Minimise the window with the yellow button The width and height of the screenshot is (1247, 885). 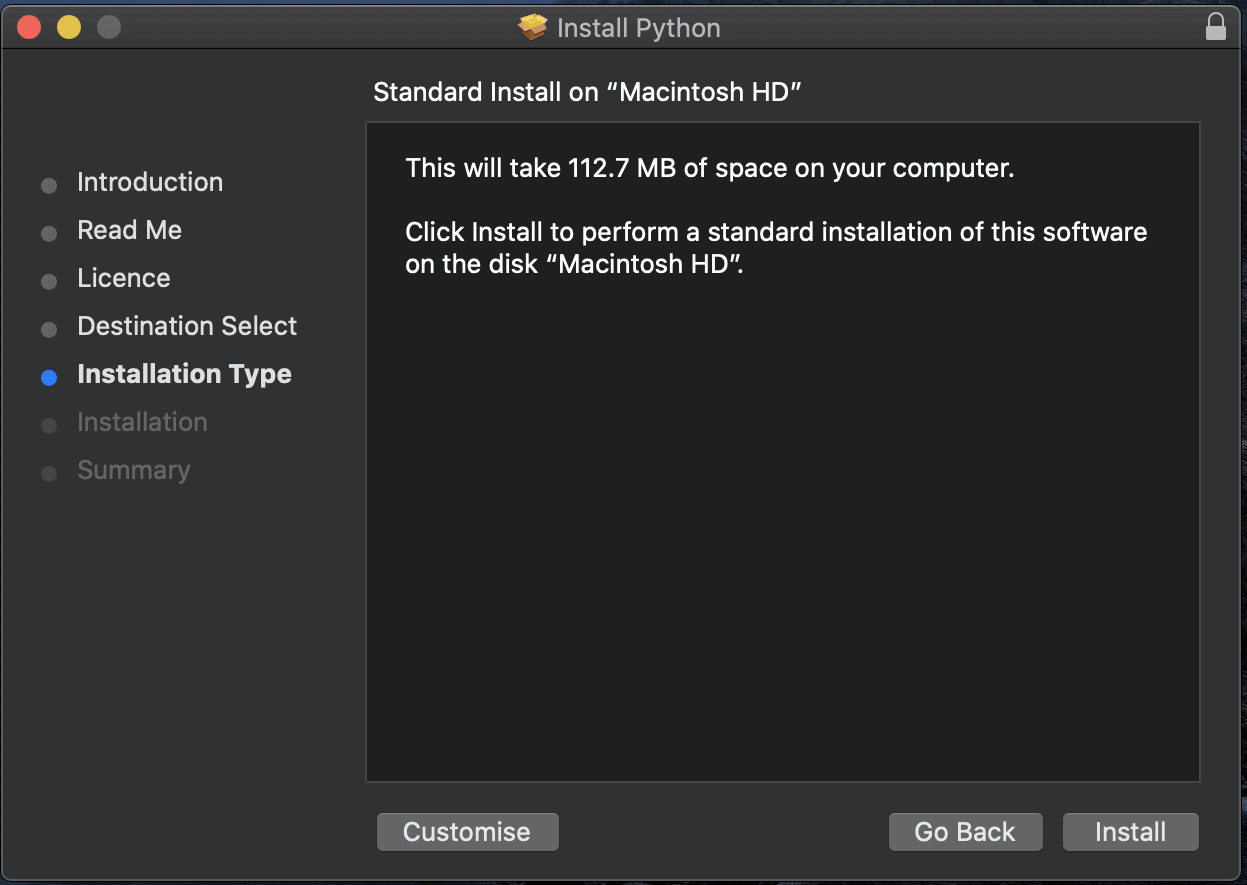(69, 27)
